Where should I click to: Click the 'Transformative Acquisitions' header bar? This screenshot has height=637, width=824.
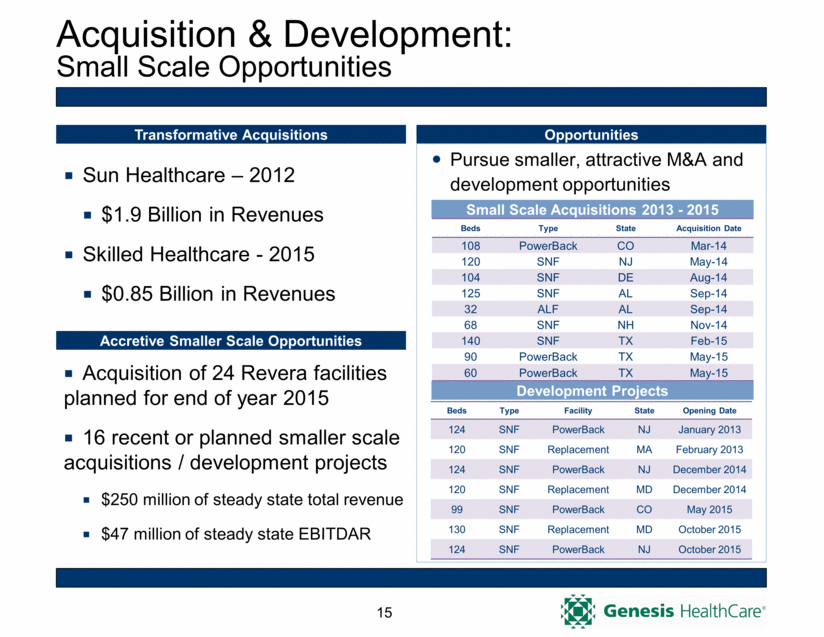(x=231, y=135)
